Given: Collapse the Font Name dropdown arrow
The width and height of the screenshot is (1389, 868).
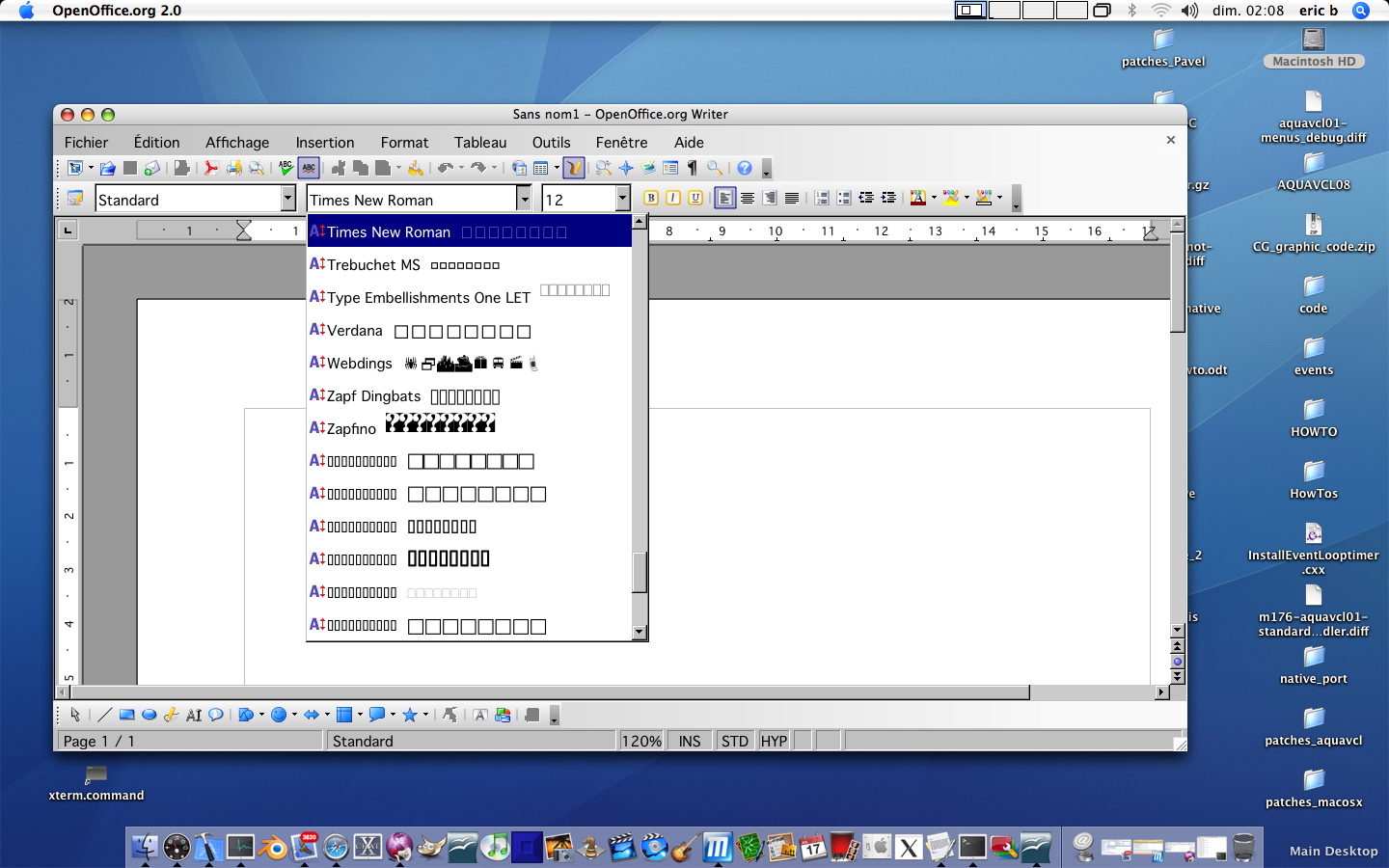Looking at the screenshot, I should click(x=524, y=199).
